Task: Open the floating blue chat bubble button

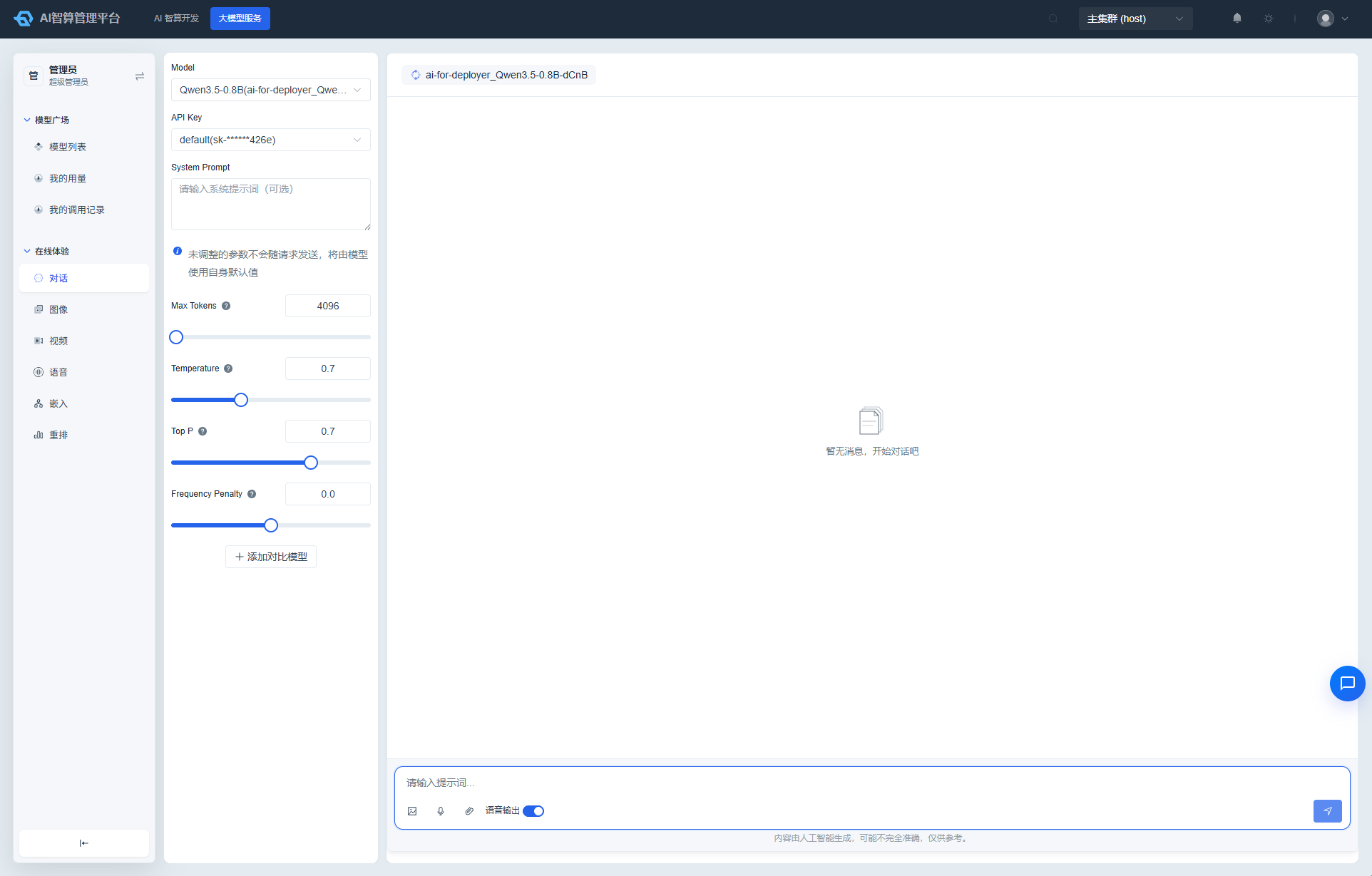Action: 1348,684
